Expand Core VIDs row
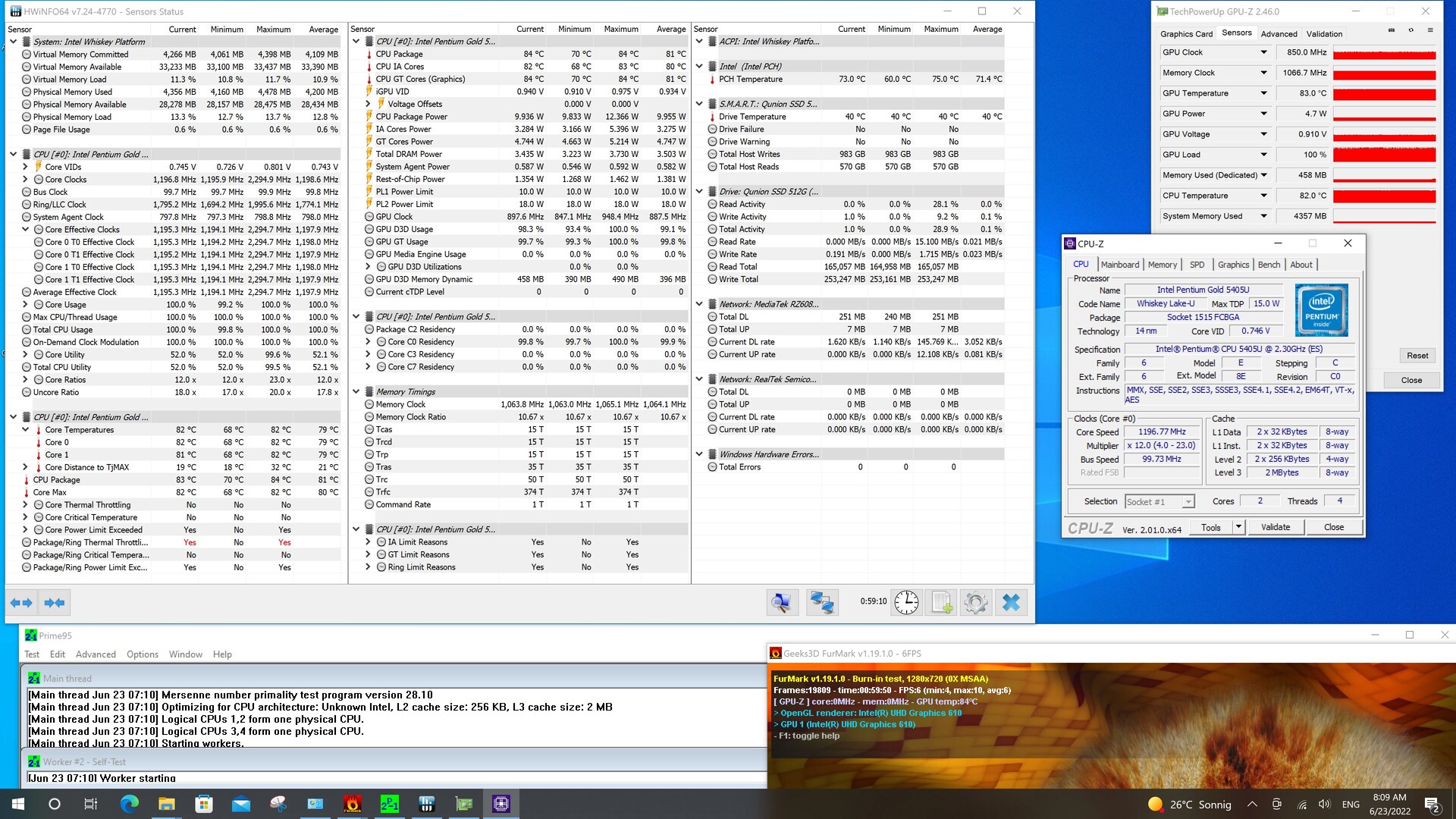 point(25,167)
